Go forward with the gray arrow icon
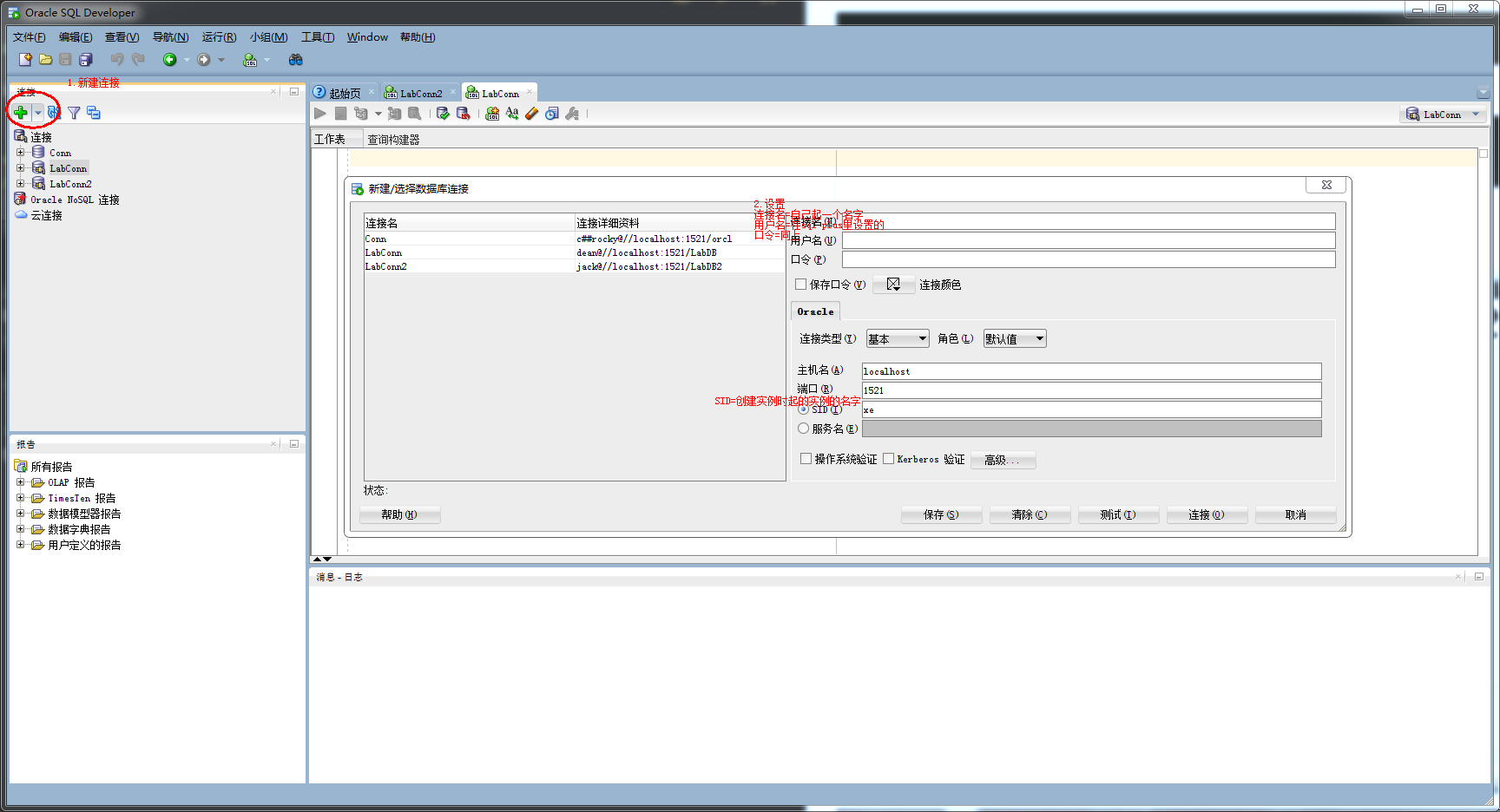Viewport: 1500px width, 812px height. 204,60
